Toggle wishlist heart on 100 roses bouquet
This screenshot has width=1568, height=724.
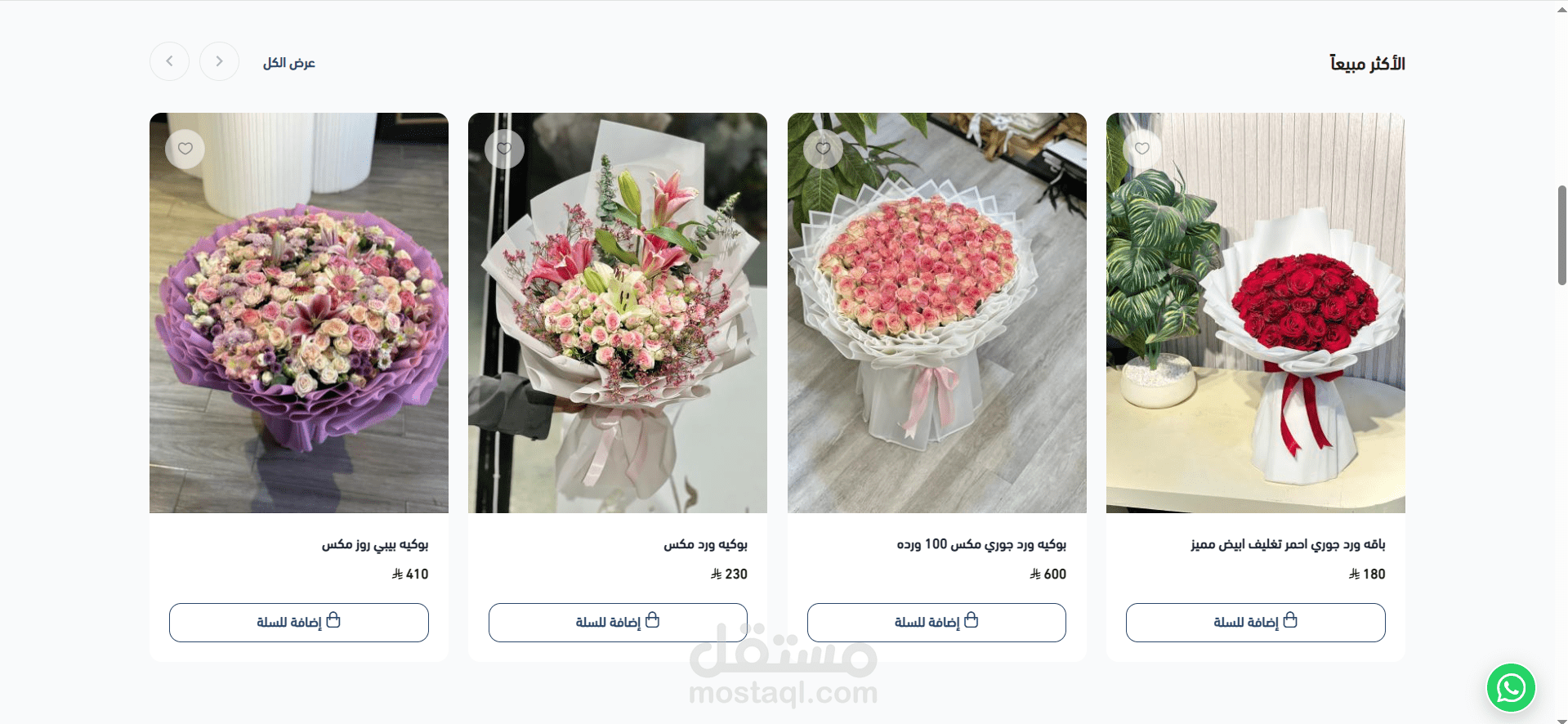(x=823, y=149)
